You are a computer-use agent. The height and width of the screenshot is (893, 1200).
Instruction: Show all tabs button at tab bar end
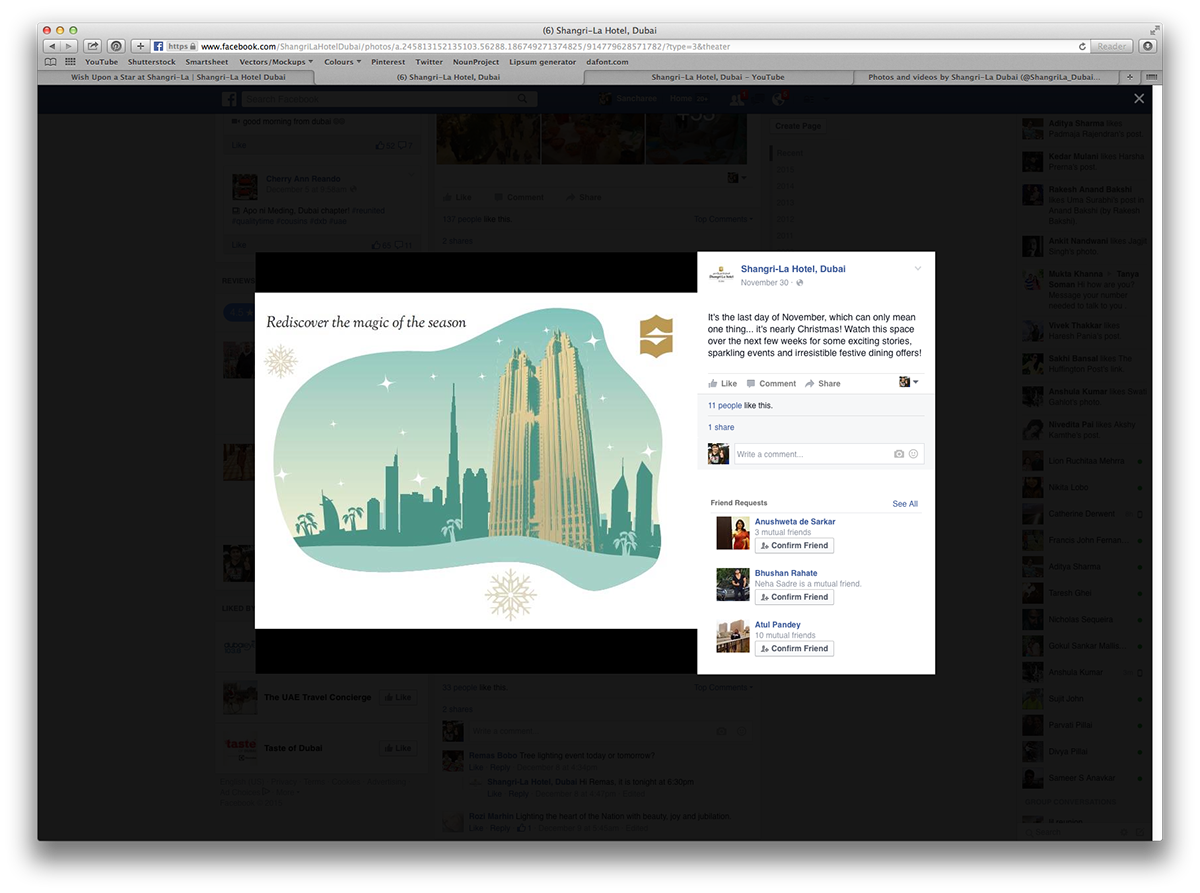tap(1150, 77)
